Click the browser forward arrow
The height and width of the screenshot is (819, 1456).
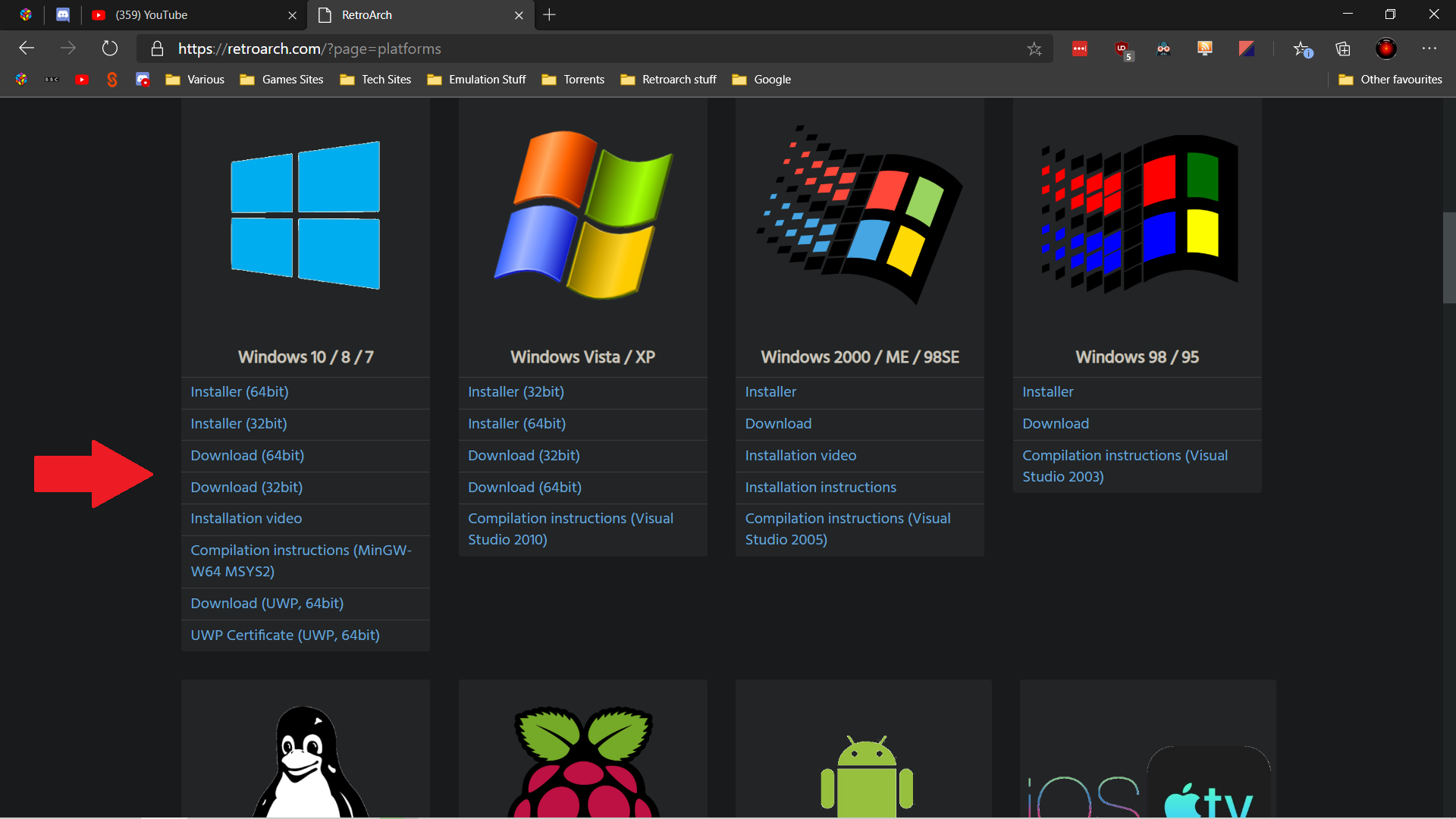point(68,49)
